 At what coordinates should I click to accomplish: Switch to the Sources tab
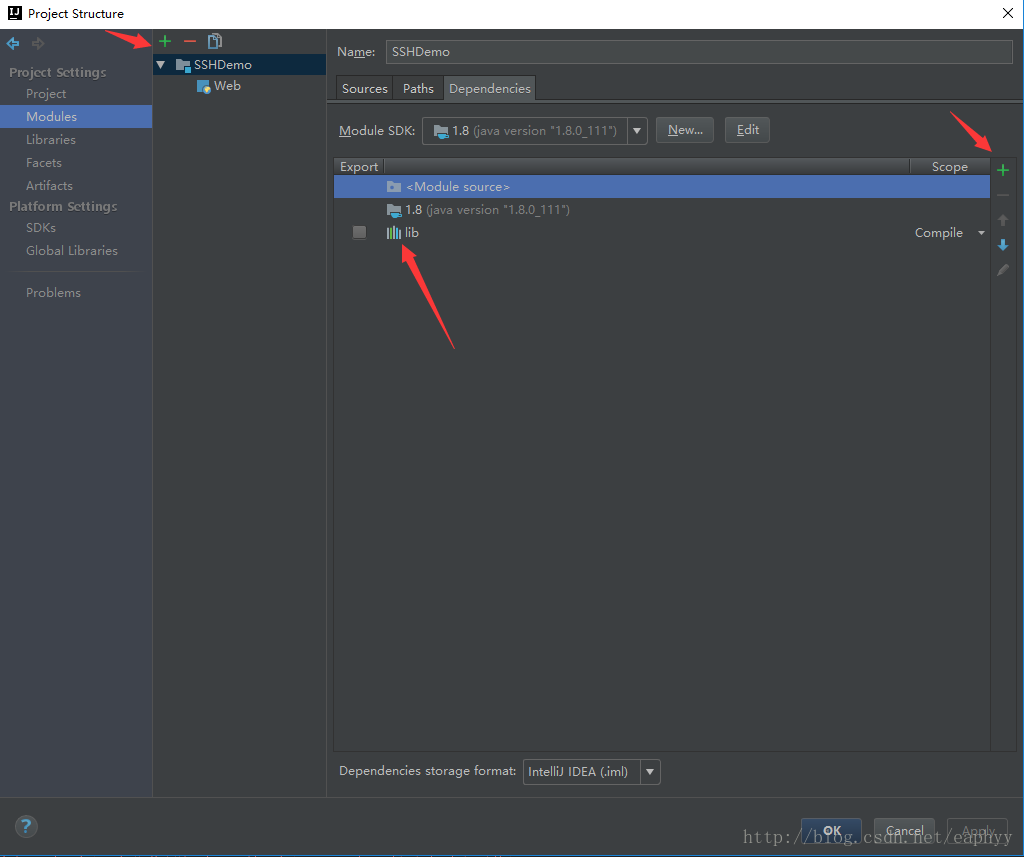click(364, 88)
